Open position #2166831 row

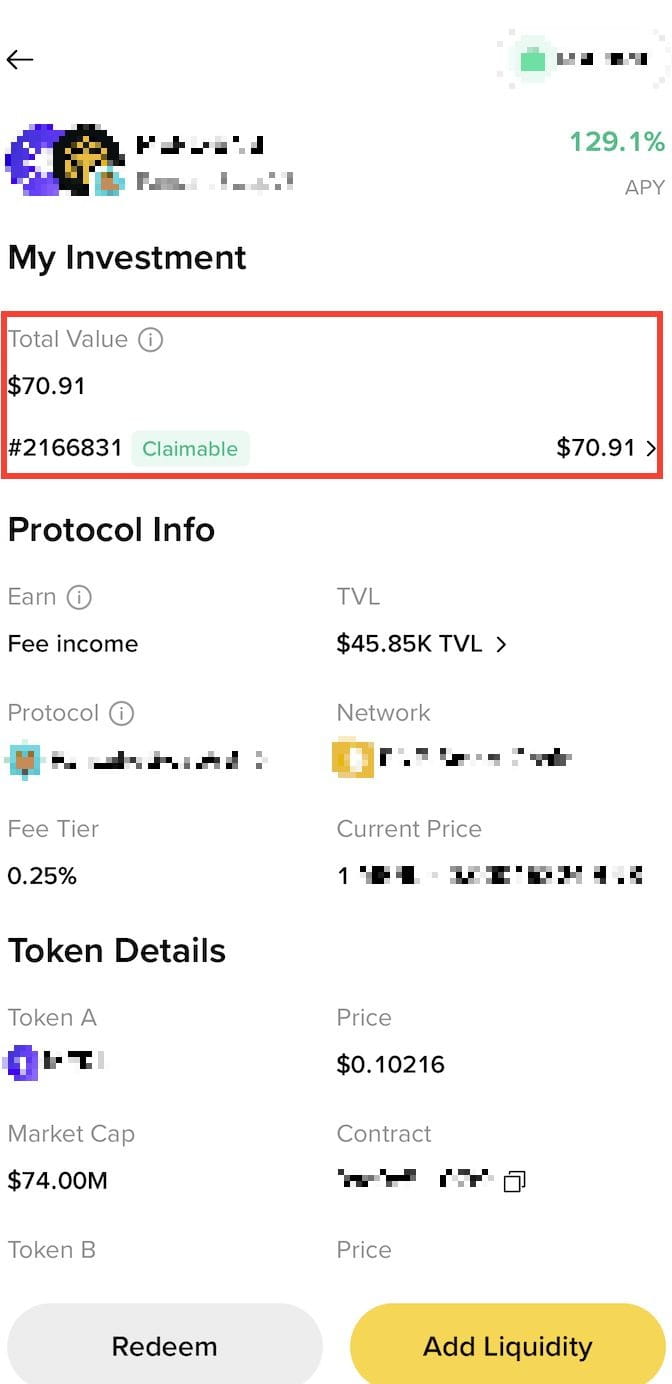coord(332,448)
